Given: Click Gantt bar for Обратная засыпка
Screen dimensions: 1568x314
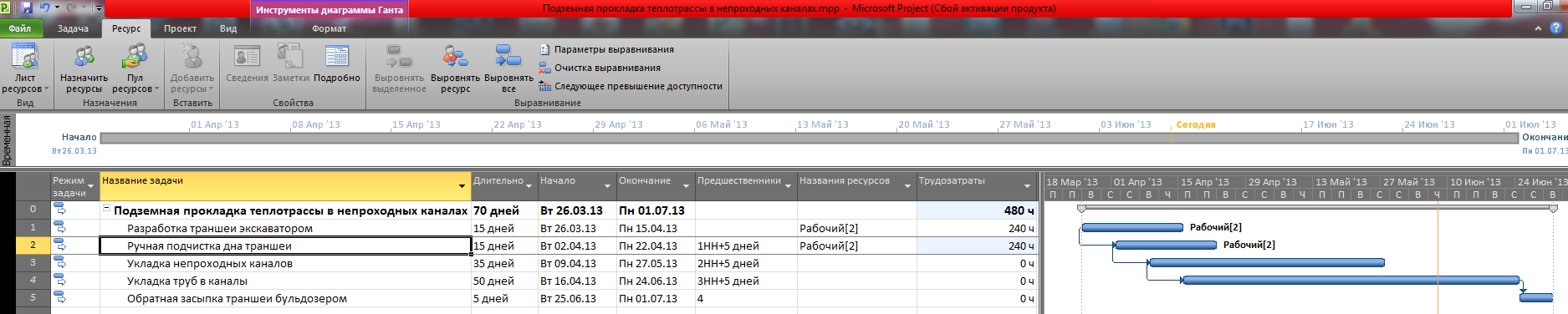Looking at the screenshot, I should point(1536,297).
